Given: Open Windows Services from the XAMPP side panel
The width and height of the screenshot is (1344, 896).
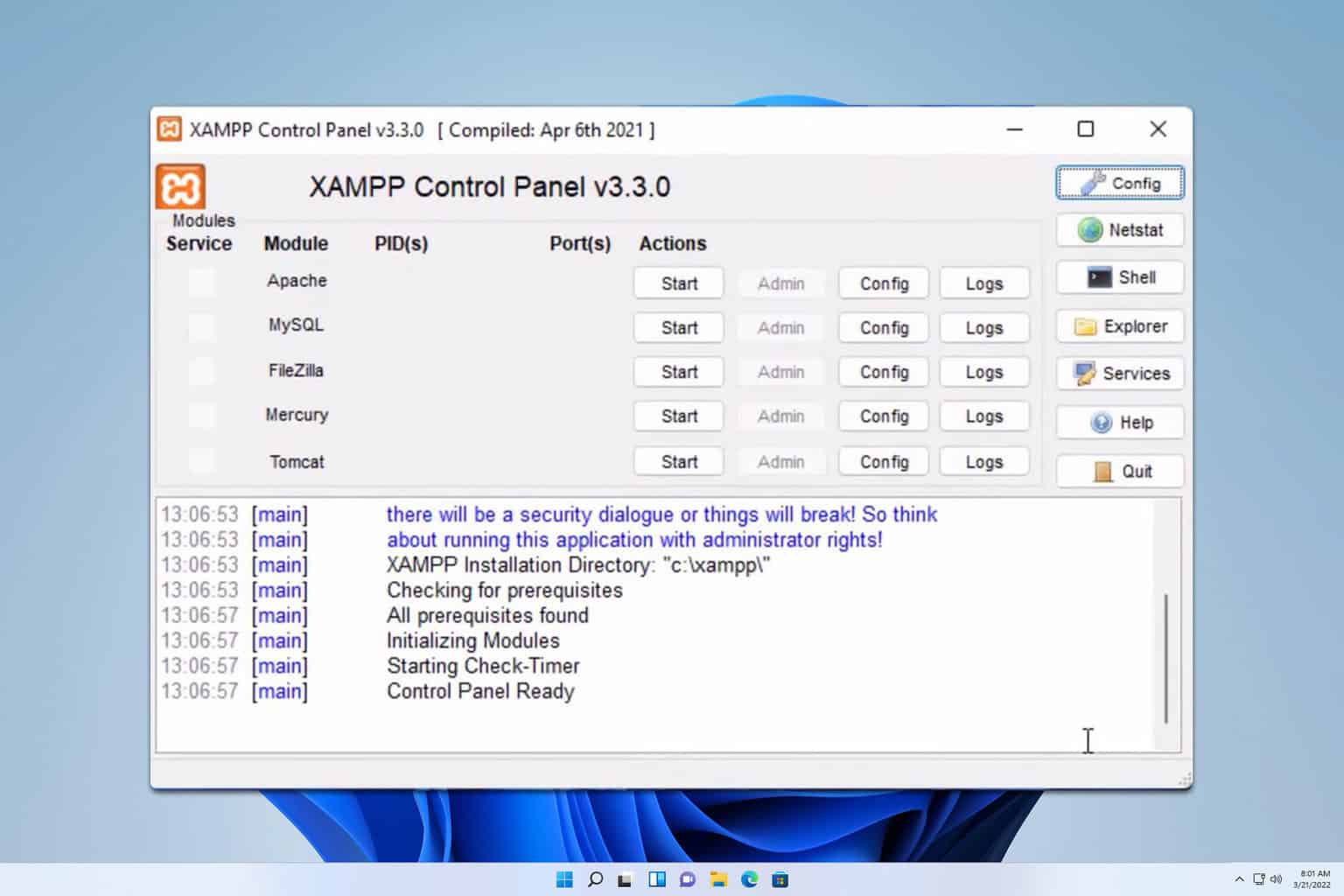Looking at the screenshot, I should click(1120, 374).
